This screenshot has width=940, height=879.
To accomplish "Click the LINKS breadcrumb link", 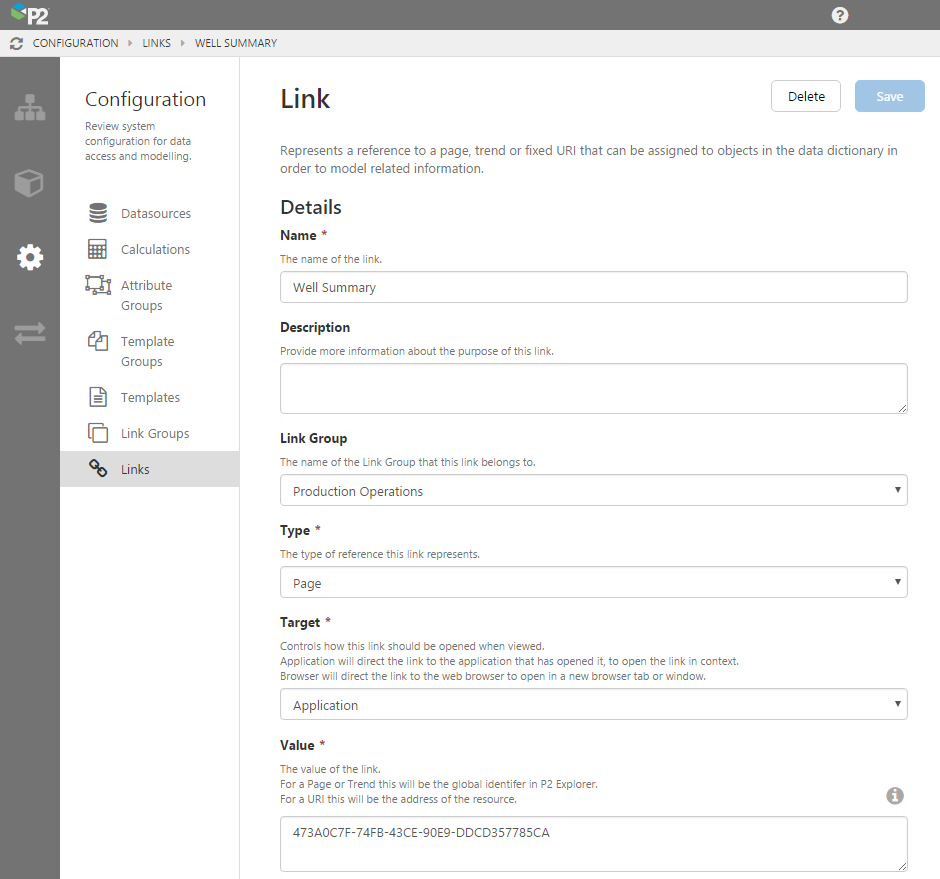I will pyautogui.click(x=156, y=44).
